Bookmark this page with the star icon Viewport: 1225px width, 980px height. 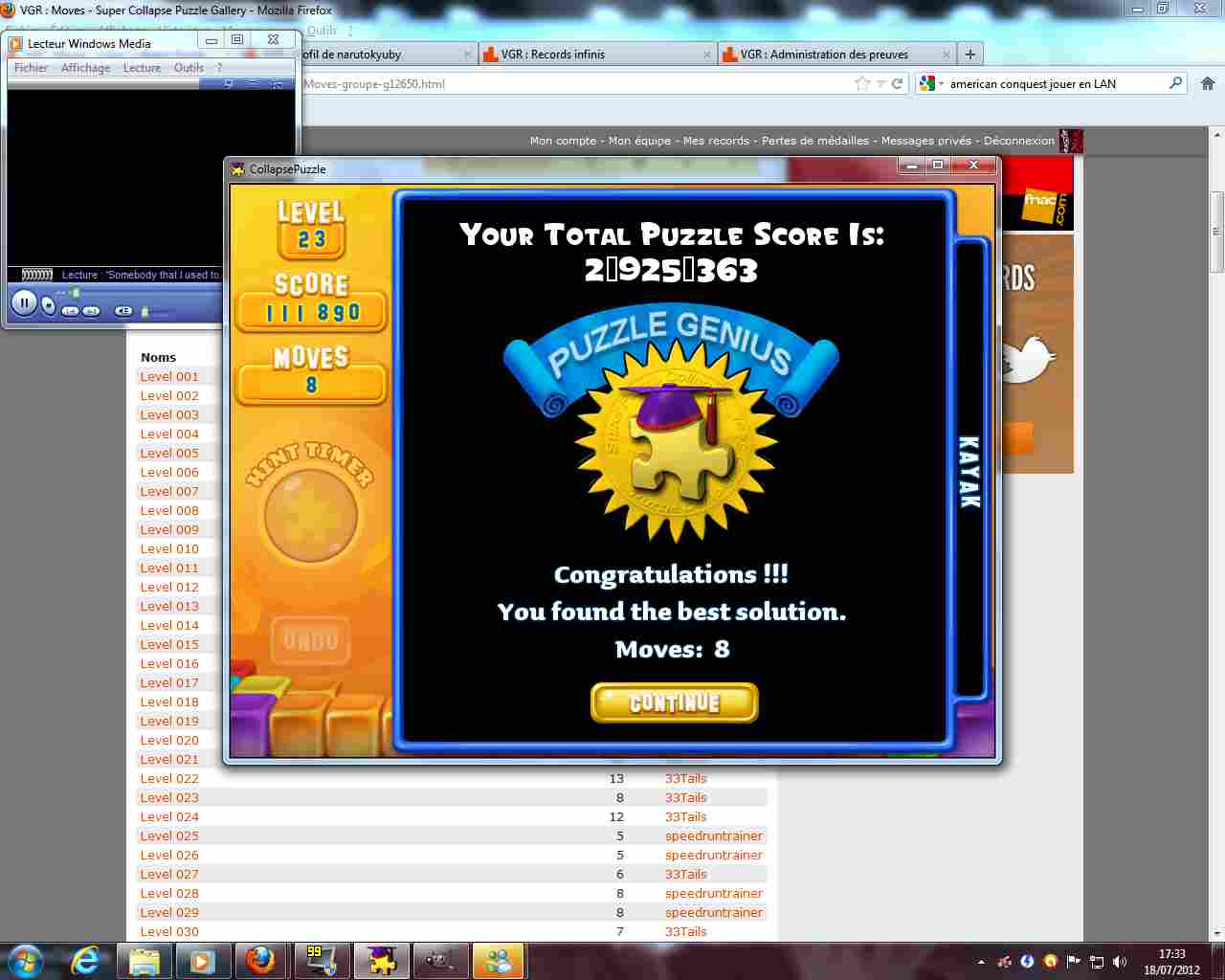pos(862,84)
